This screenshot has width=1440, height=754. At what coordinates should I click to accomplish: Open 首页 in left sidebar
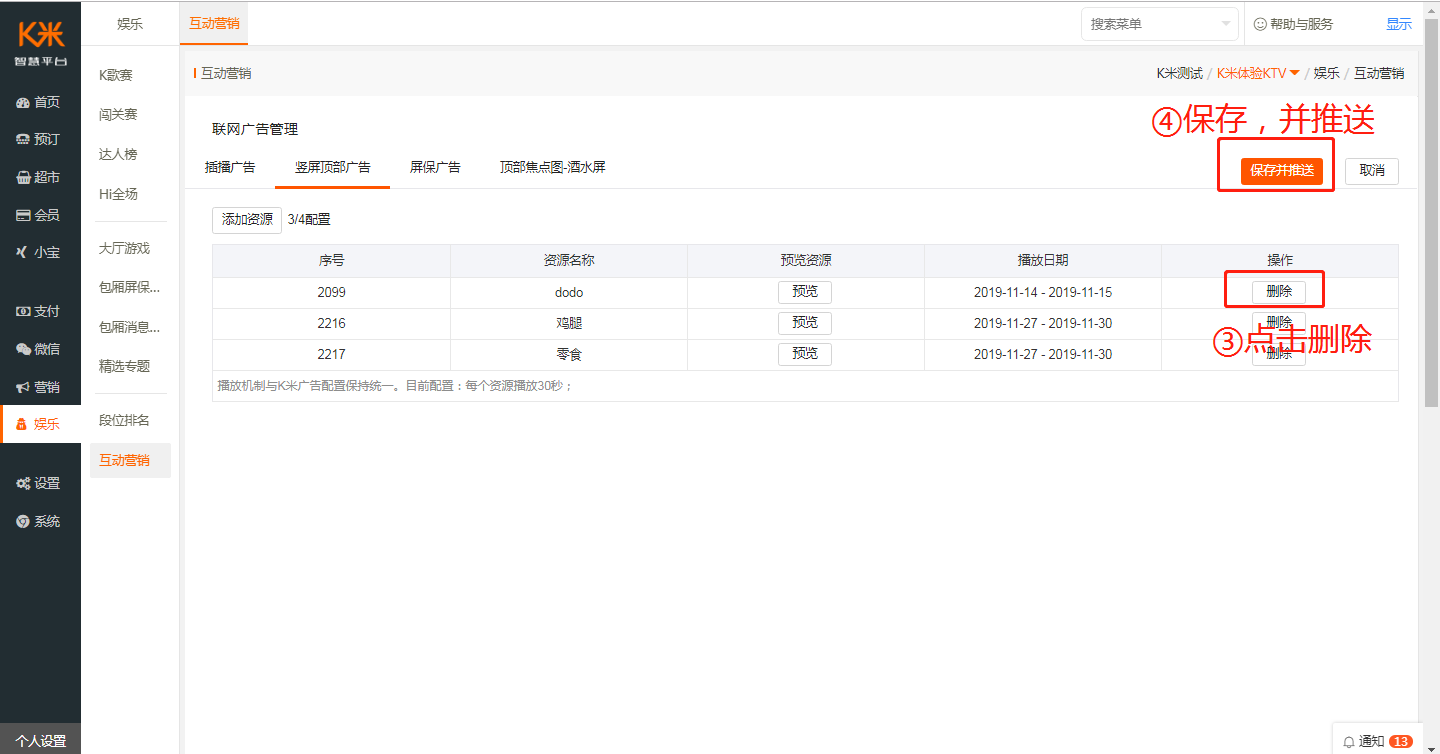click(40, 102)
